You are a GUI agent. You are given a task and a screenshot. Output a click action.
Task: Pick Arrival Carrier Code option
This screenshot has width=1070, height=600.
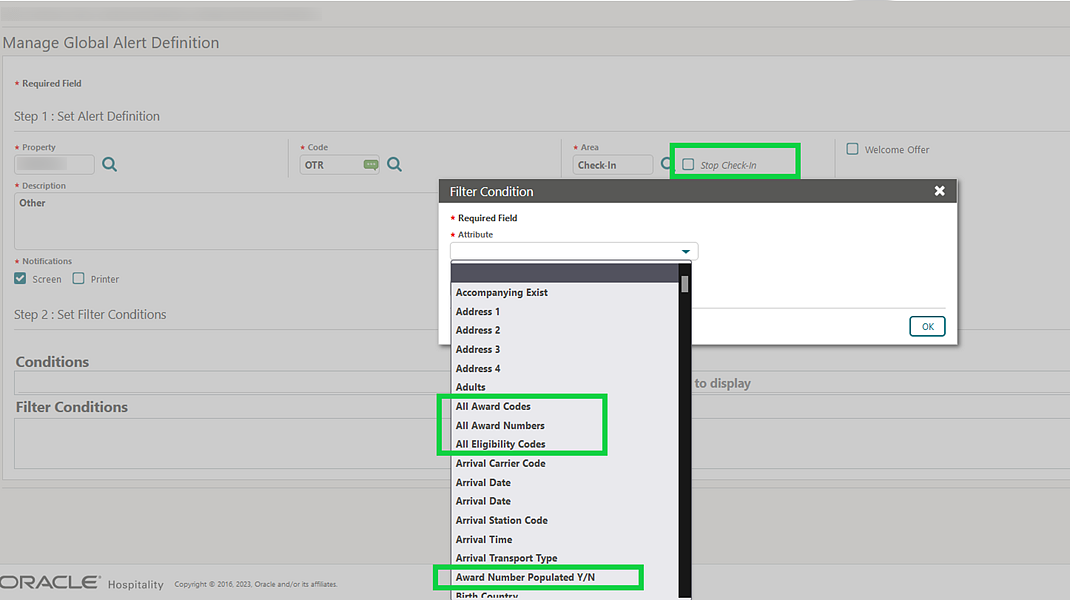565,463
